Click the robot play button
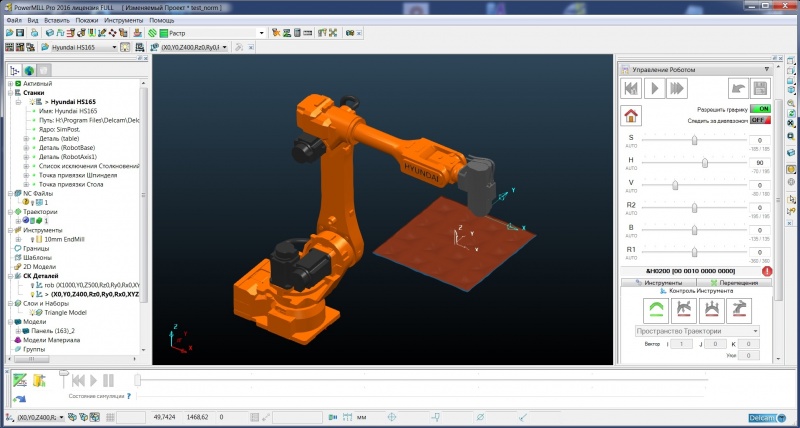Screen dimensions: 800x428 tap(654, 89)
